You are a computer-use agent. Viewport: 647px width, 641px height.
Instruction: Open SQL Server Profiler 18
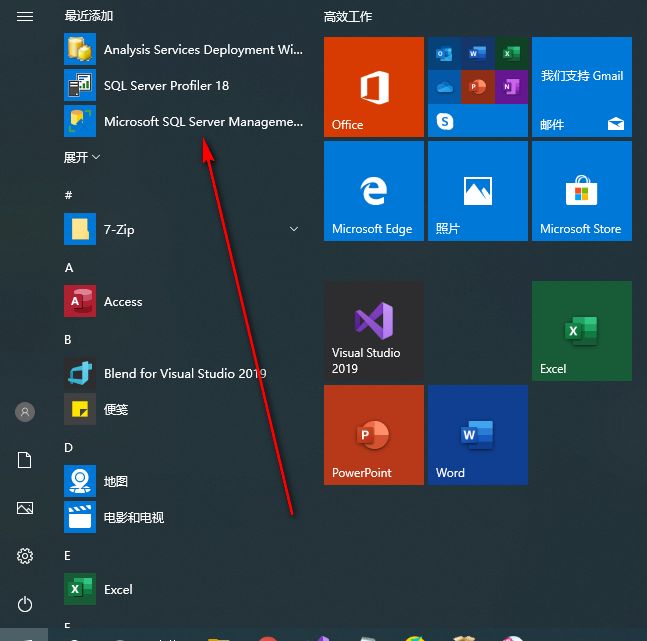tap(184, 85)
